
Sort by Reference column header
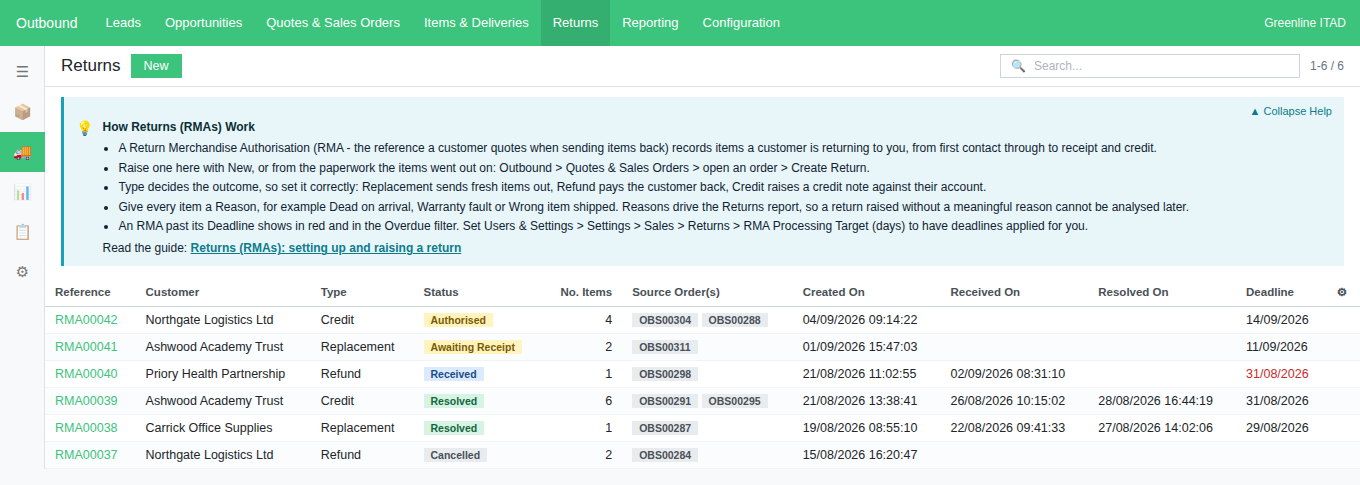[x=83, y=292]
